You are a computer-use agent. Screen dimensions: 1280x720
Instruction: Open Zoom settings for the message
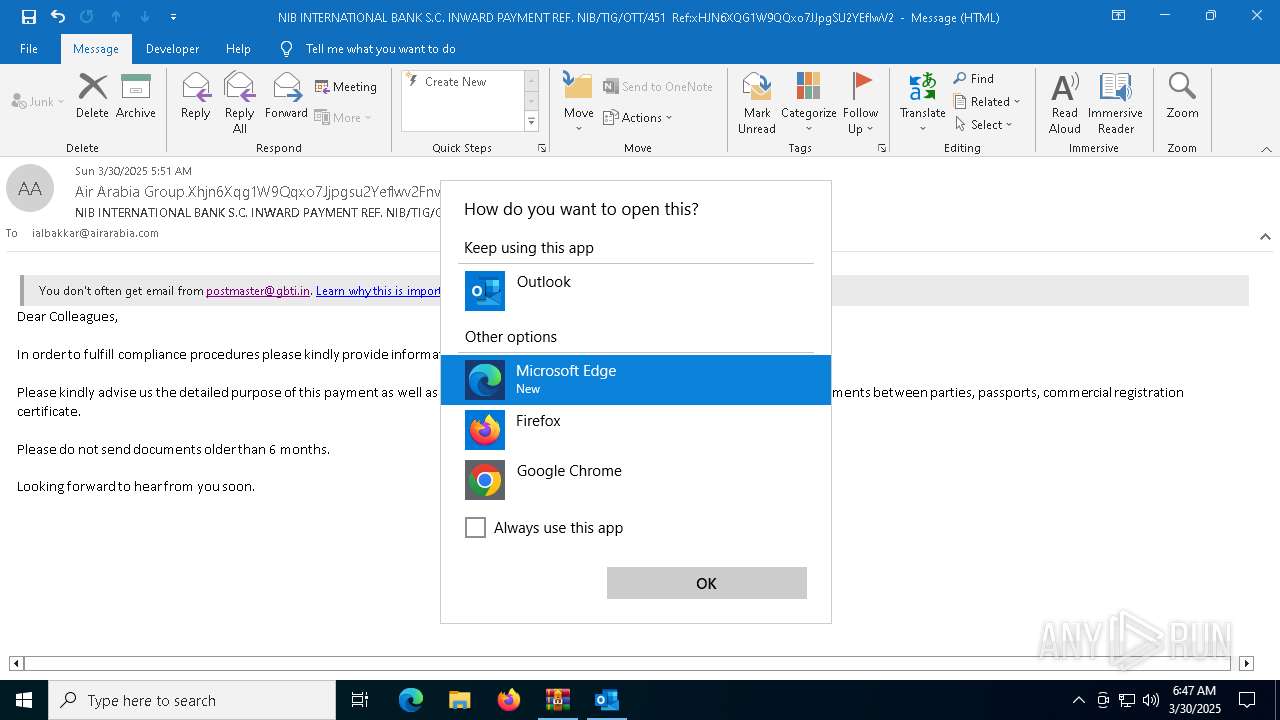[x=1182, y=97]
